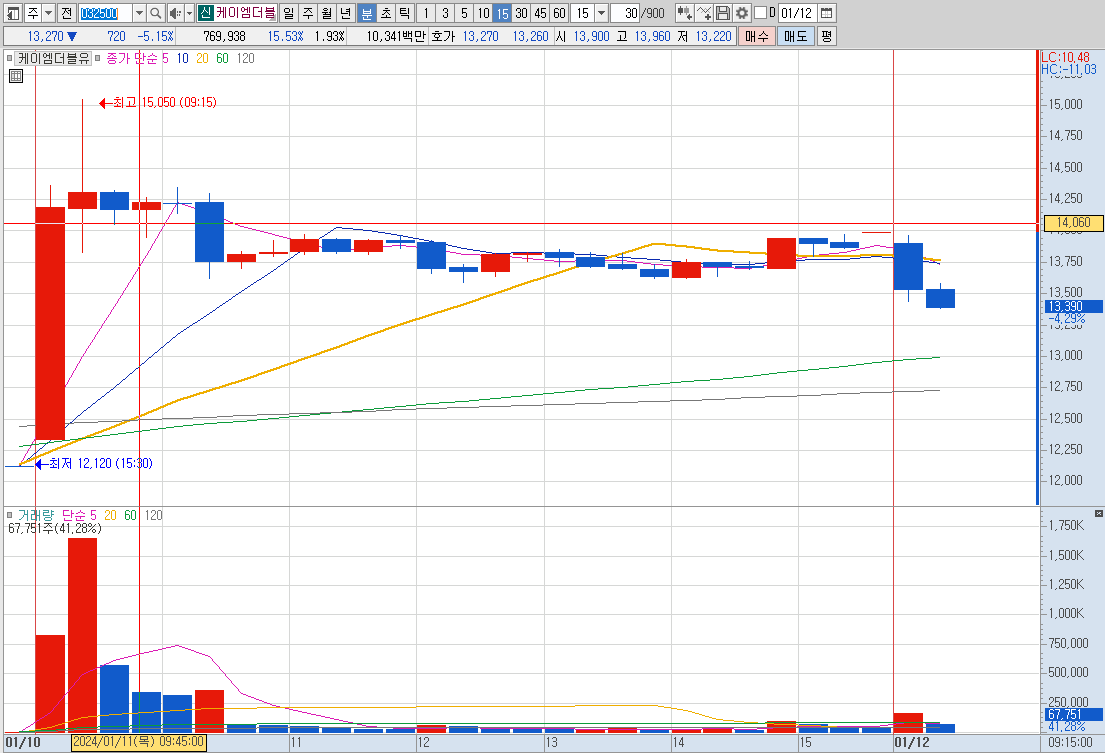Toggle the D checkbox
Viewport: 1105px width, 753px height.
tap(760, 13)
